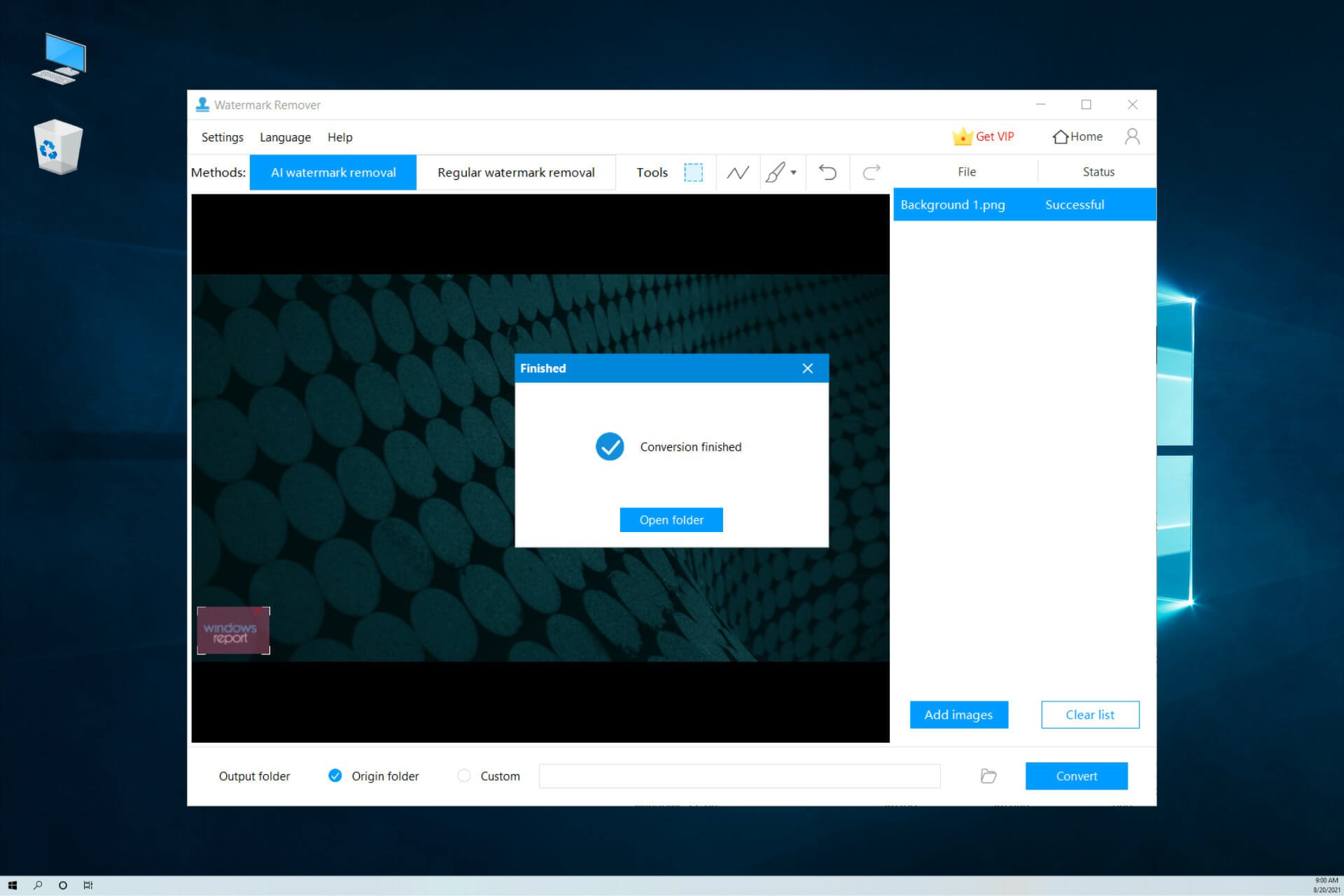Open the Language menu

[x=285, y=137]
